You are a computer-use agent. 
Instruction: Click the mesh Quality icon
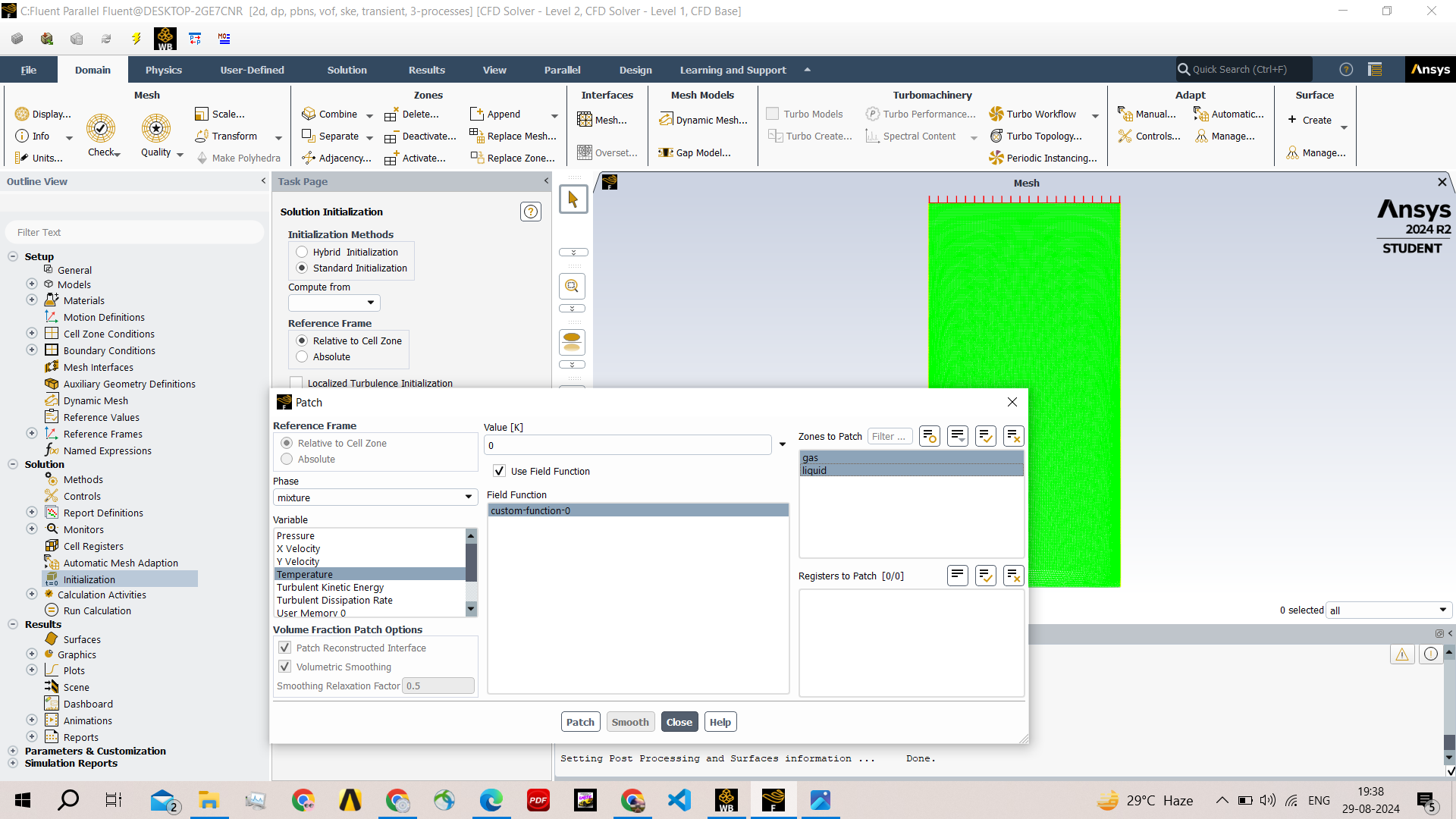(156, 129)
